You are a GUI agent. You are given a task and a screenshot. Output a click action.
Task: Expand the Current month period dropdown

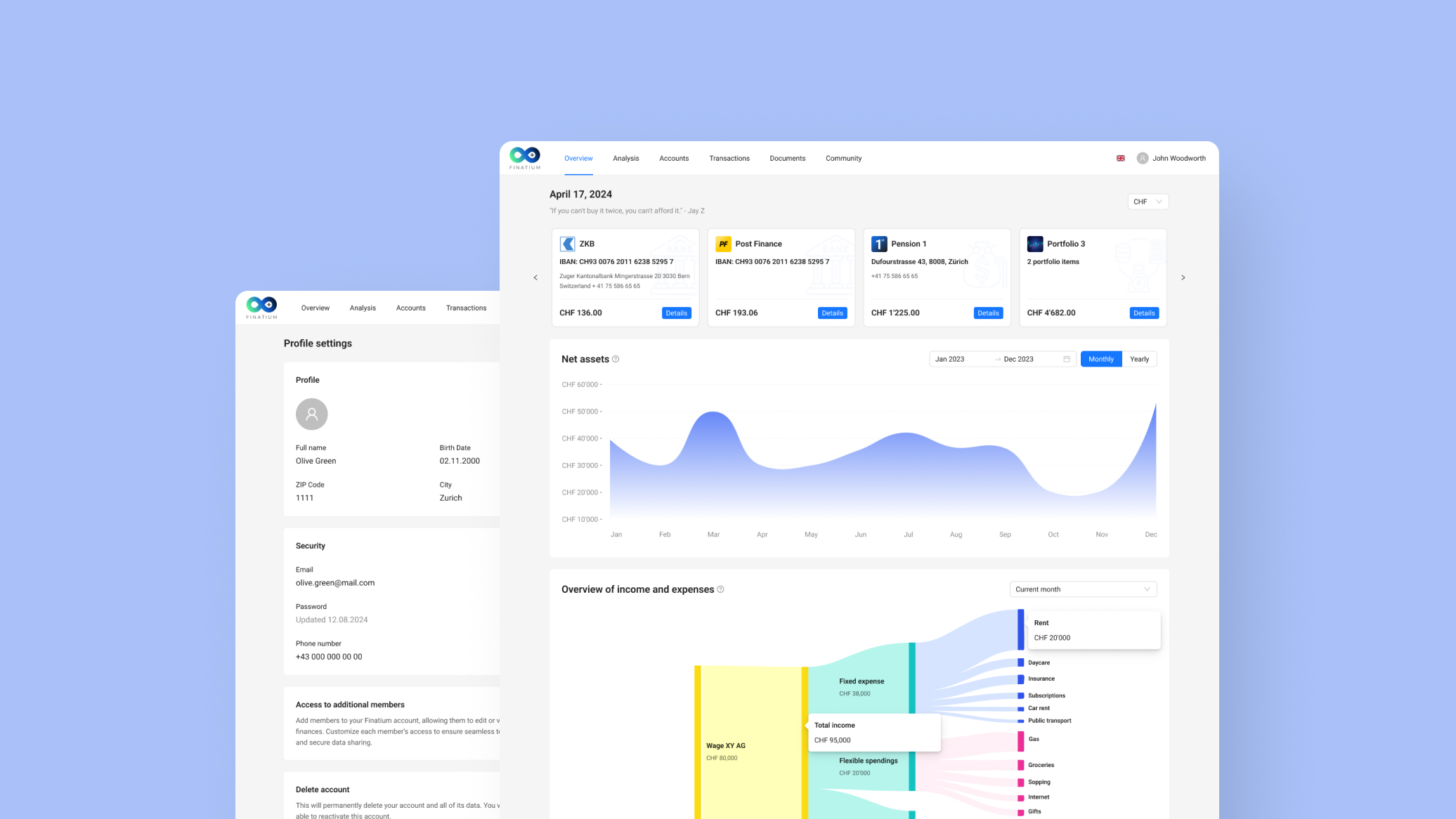[1082, 589]
